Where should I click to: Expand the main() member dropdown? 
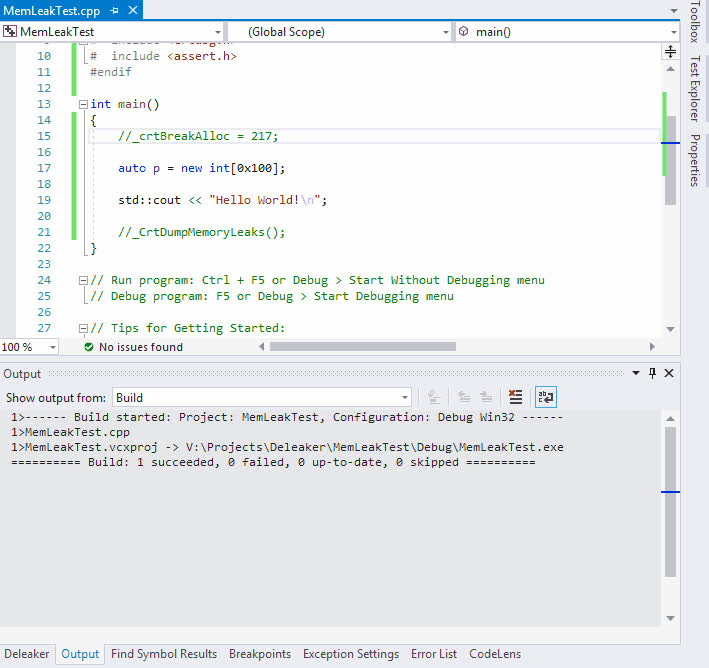672,32
